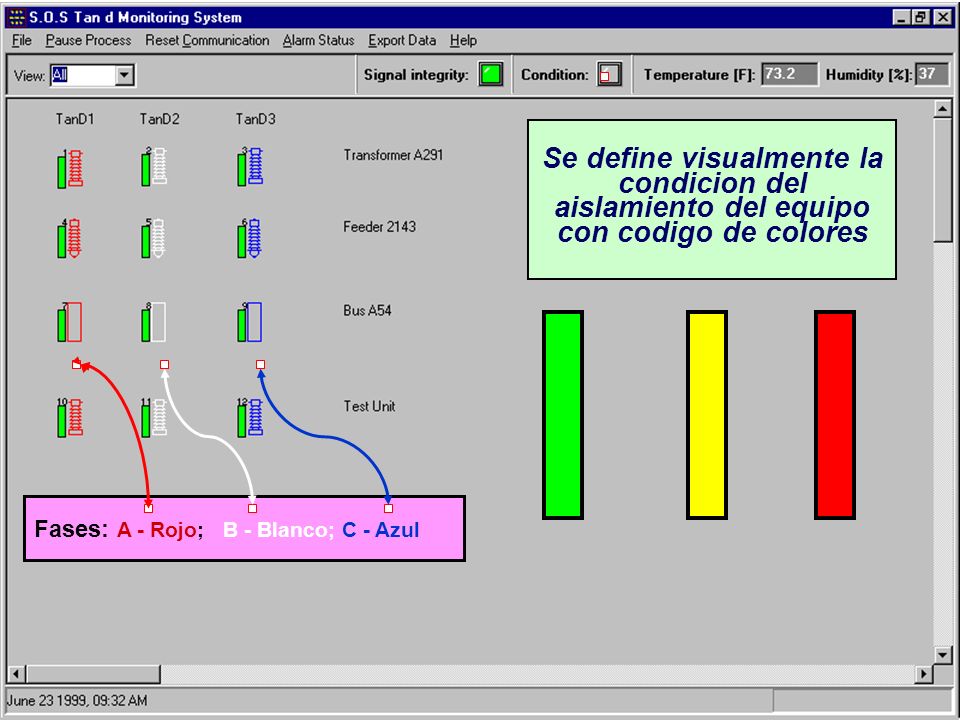
Task: Click the Bus A54 label
Action: [367, 310]
